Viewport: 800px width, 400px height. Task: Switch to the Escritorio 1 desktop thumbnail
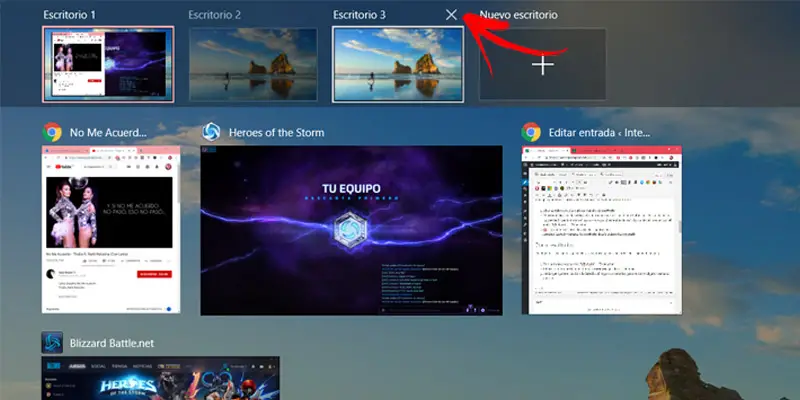(108, 64)
